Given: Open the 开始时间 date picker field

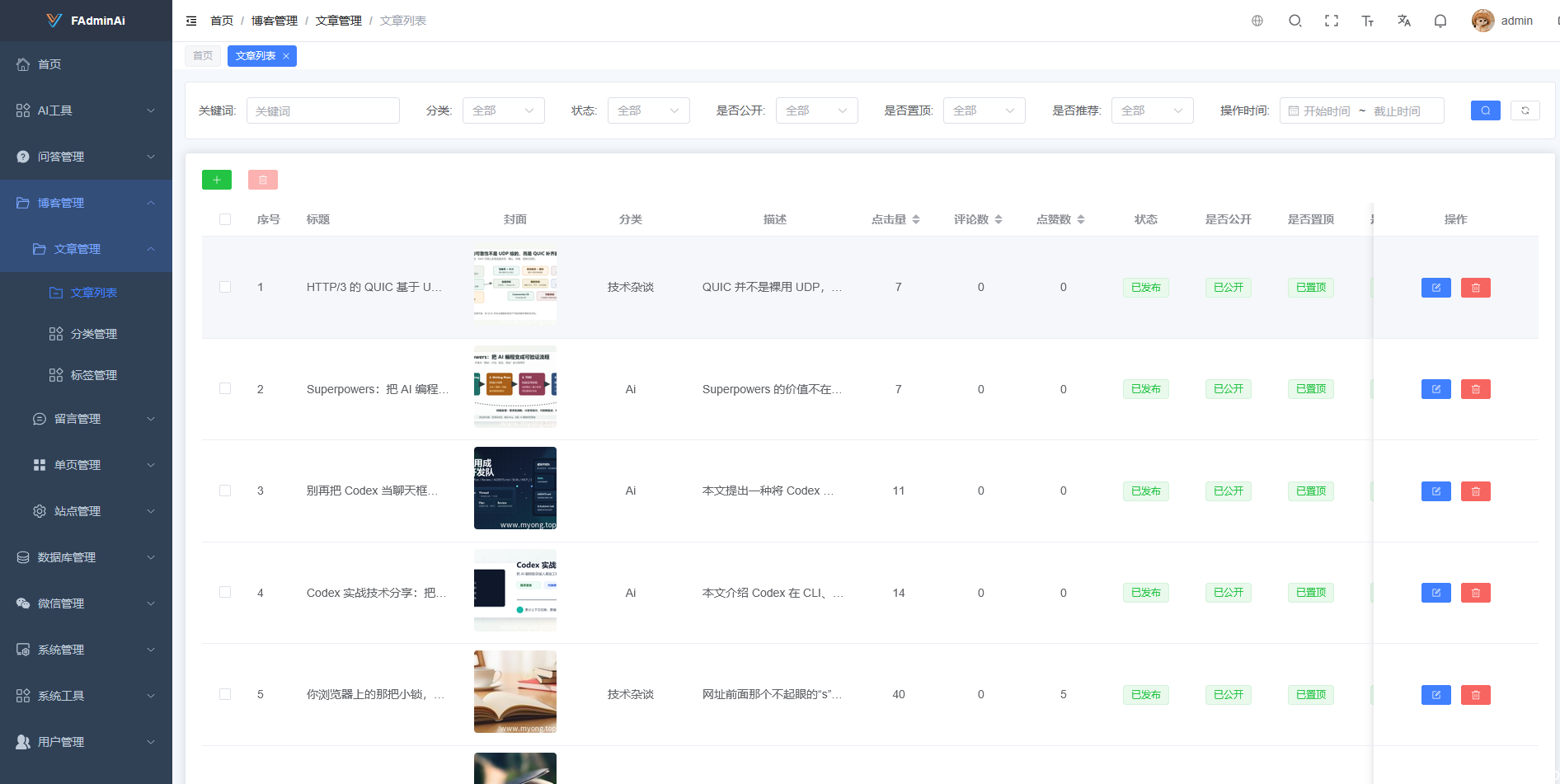Looking at the screenshot, I should click(x=1327, y=111).
